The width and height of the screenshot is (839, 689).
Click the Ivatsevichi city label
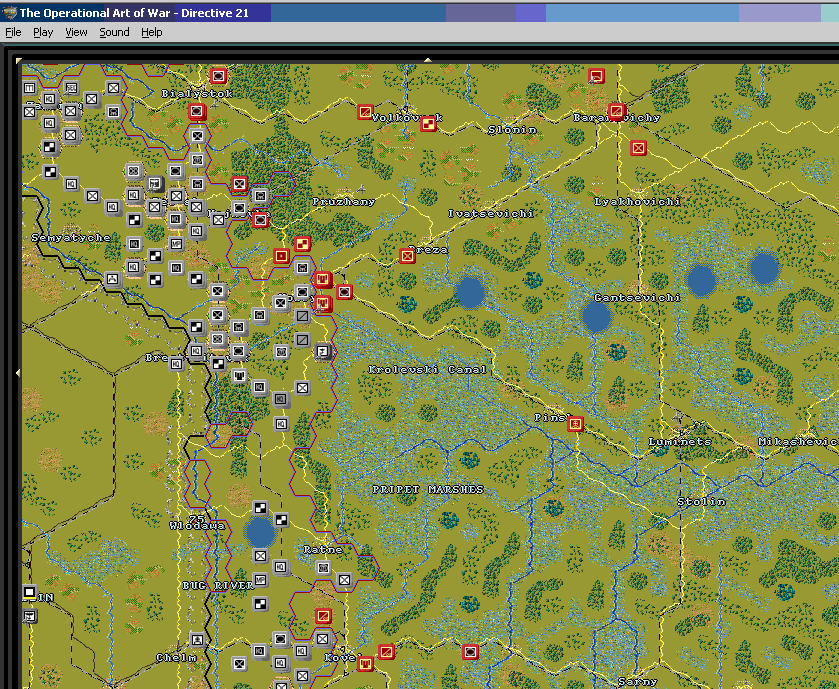491,213
